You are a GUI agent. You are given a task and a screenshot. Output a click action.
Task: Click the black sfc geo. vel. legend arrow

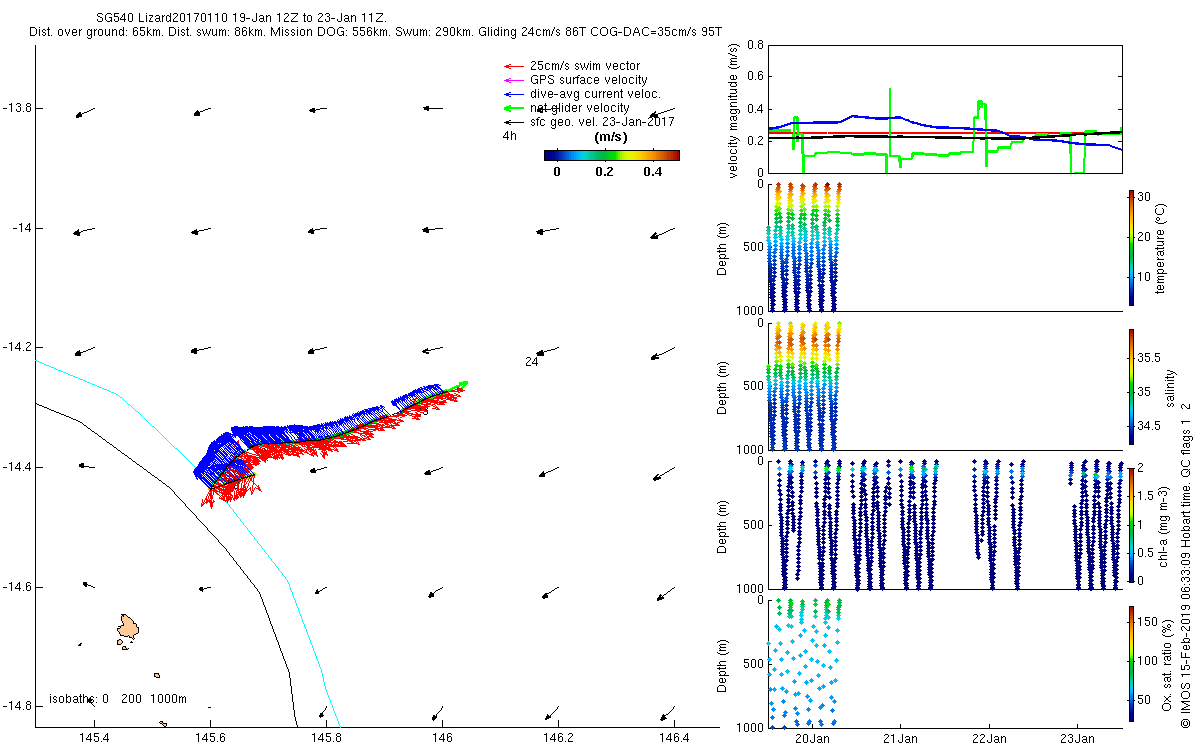point(515,121)
